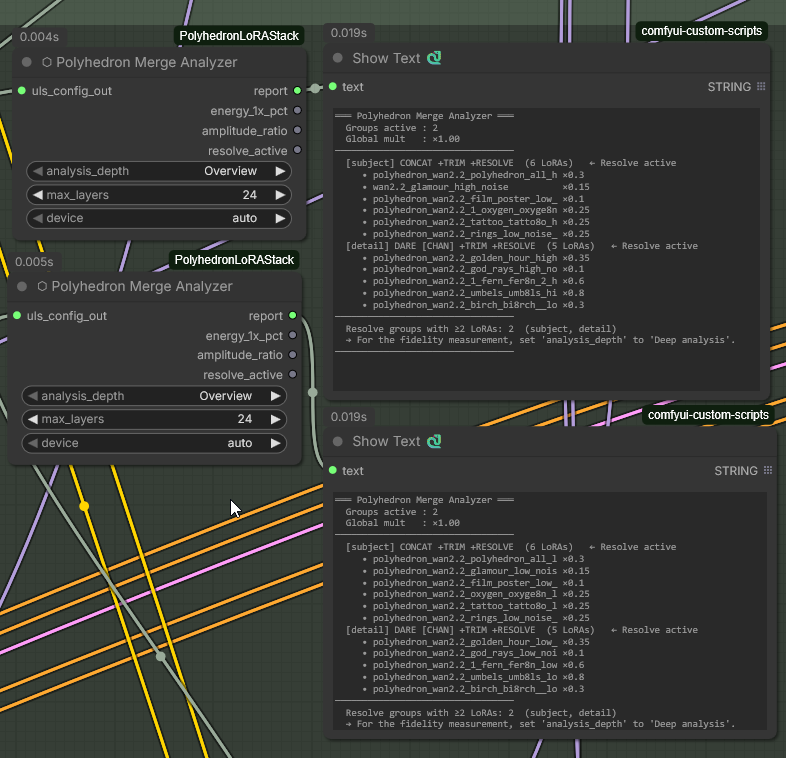Click the amplitude_ratio output port on the upper analyzer node

pyautogui.click(x=297, y=130)
